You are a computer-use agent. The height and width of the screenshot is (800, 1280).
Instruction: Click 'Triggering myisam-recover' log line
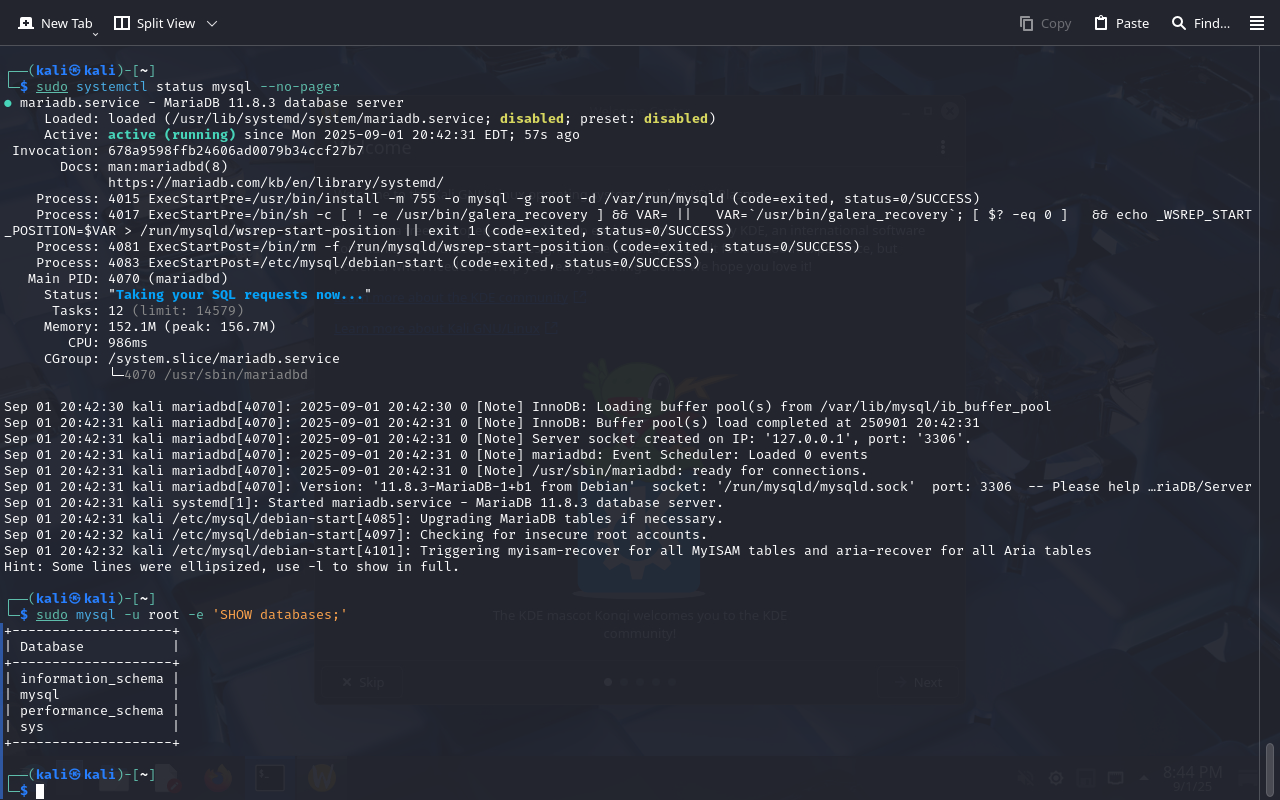point(548,550)
